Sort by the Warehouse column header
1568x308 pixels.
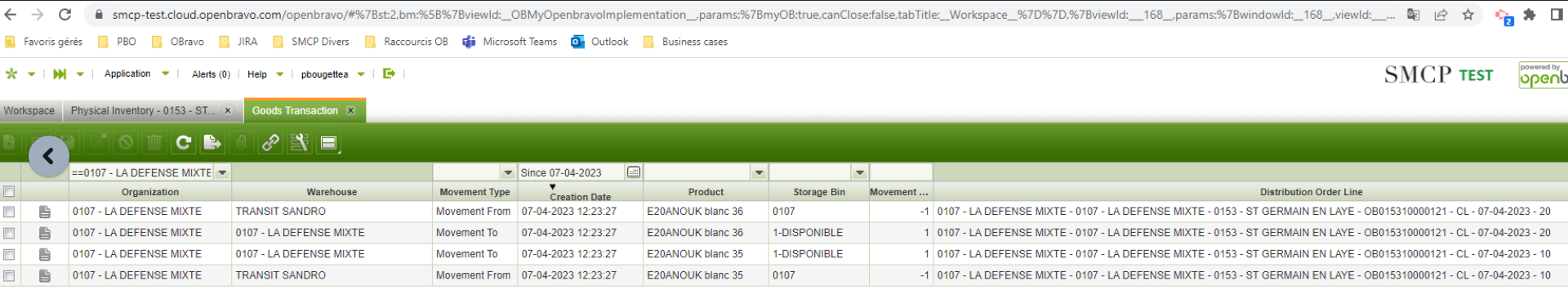point(332,192)
